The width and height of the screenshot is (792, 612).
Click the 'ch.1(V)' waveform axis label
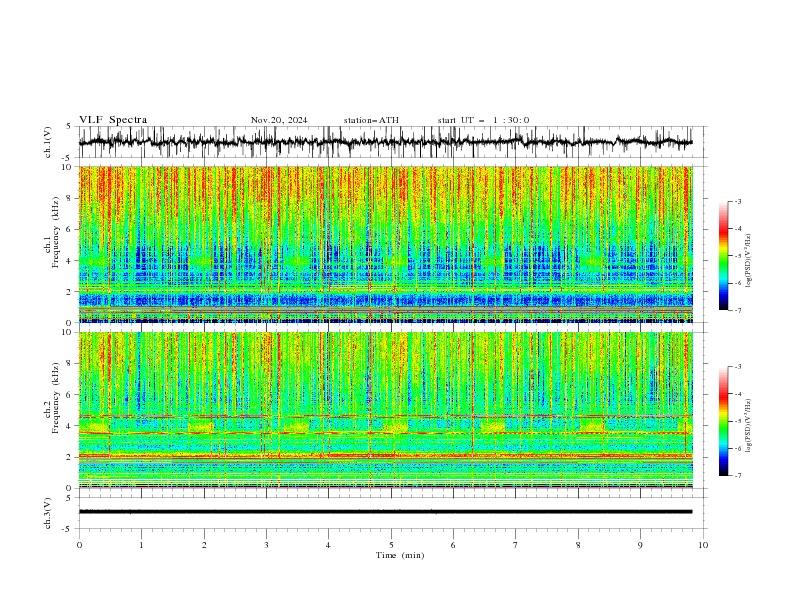tap(48, 142)
